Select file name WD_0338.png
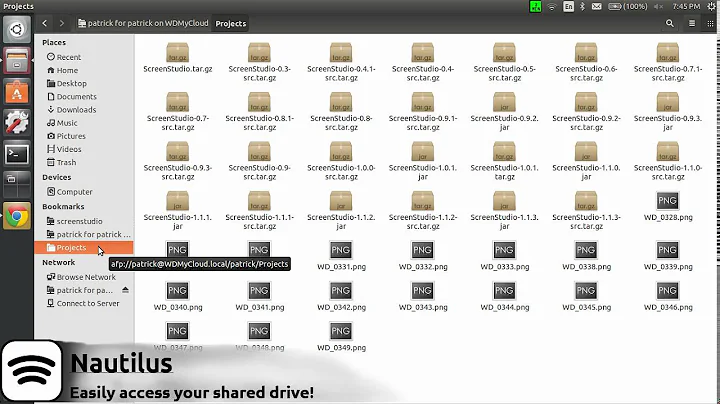The height and width of the screenshot is (404, 720). (x=586, y=267)
